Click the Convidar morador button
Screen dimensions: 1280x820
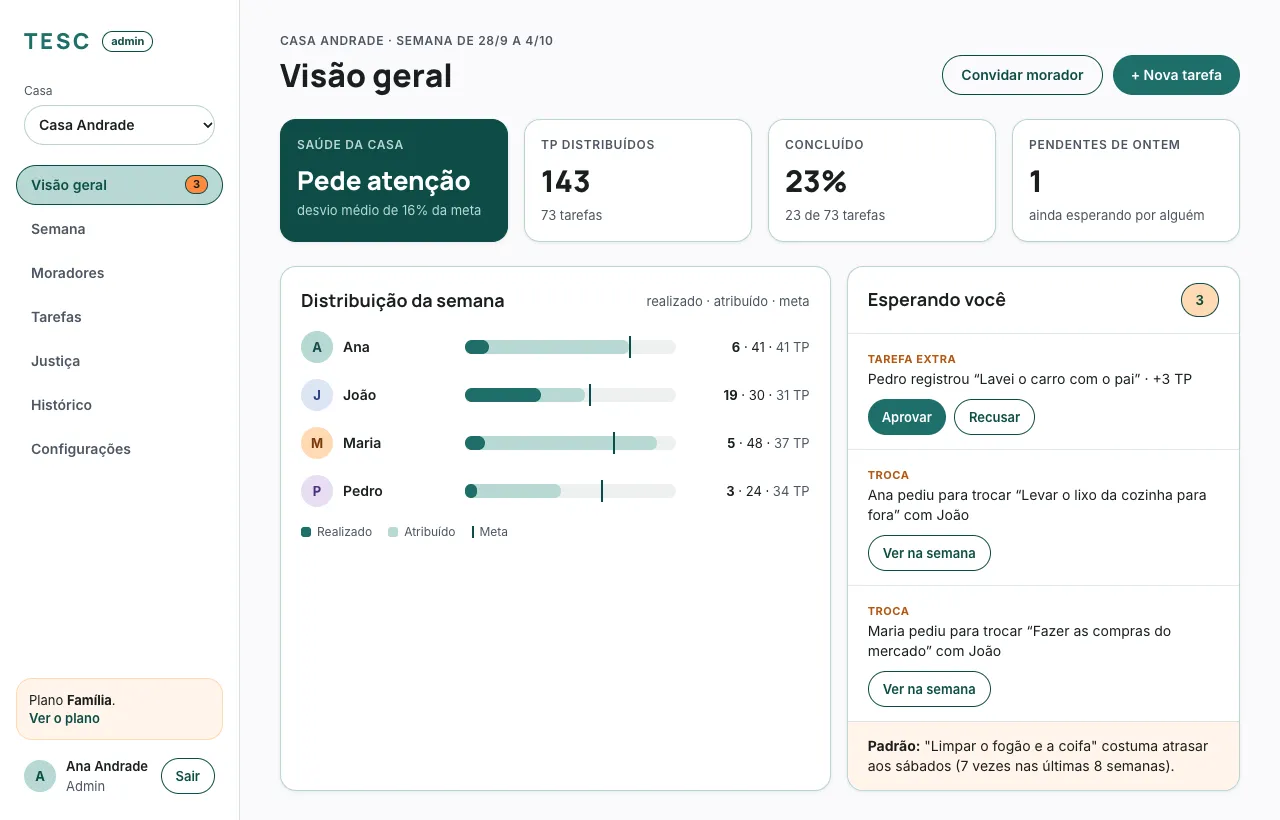tap(1022, 75)
